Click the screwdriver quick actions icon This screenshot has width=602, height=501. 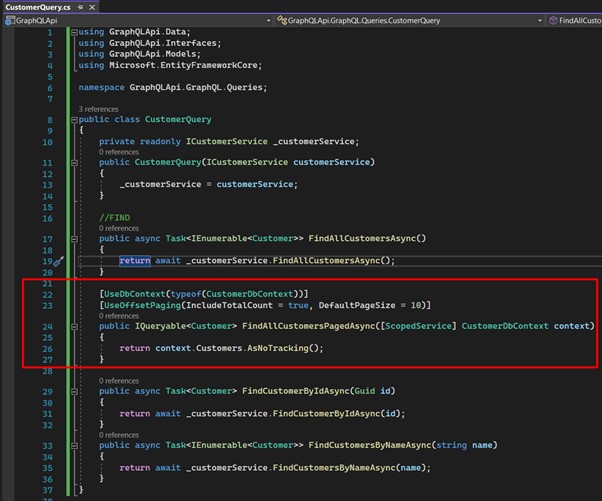[x=58, y=261]
